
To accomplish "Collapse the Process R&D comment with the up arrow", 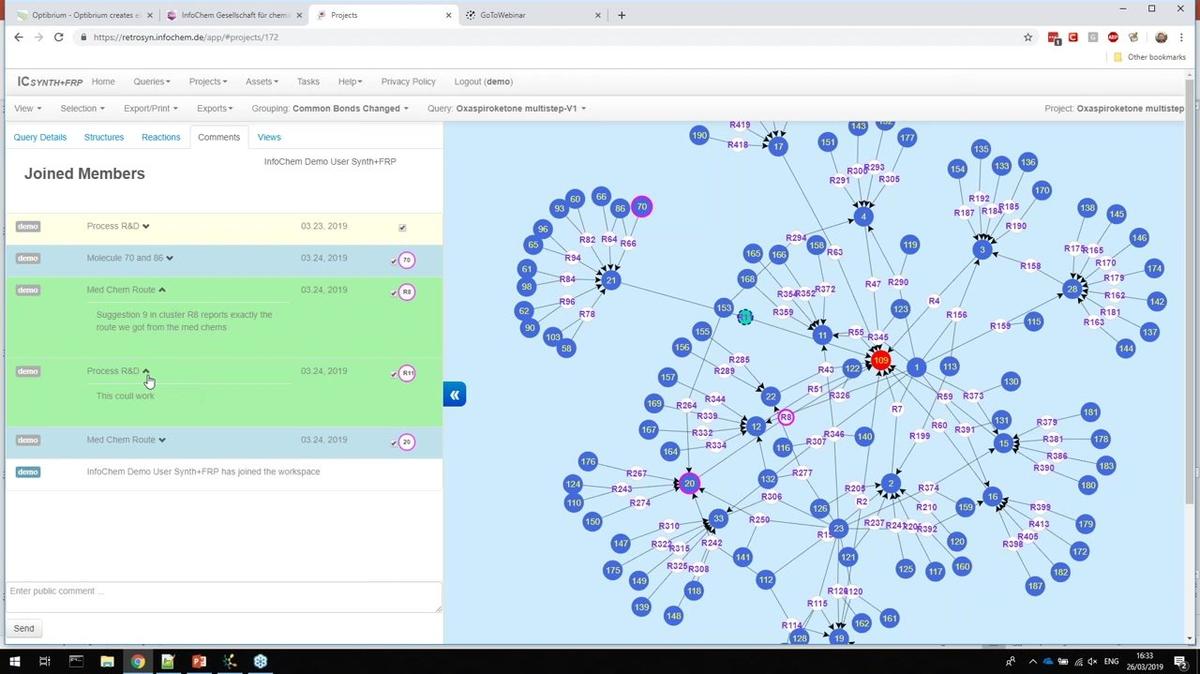I will [x=145, y=370].
